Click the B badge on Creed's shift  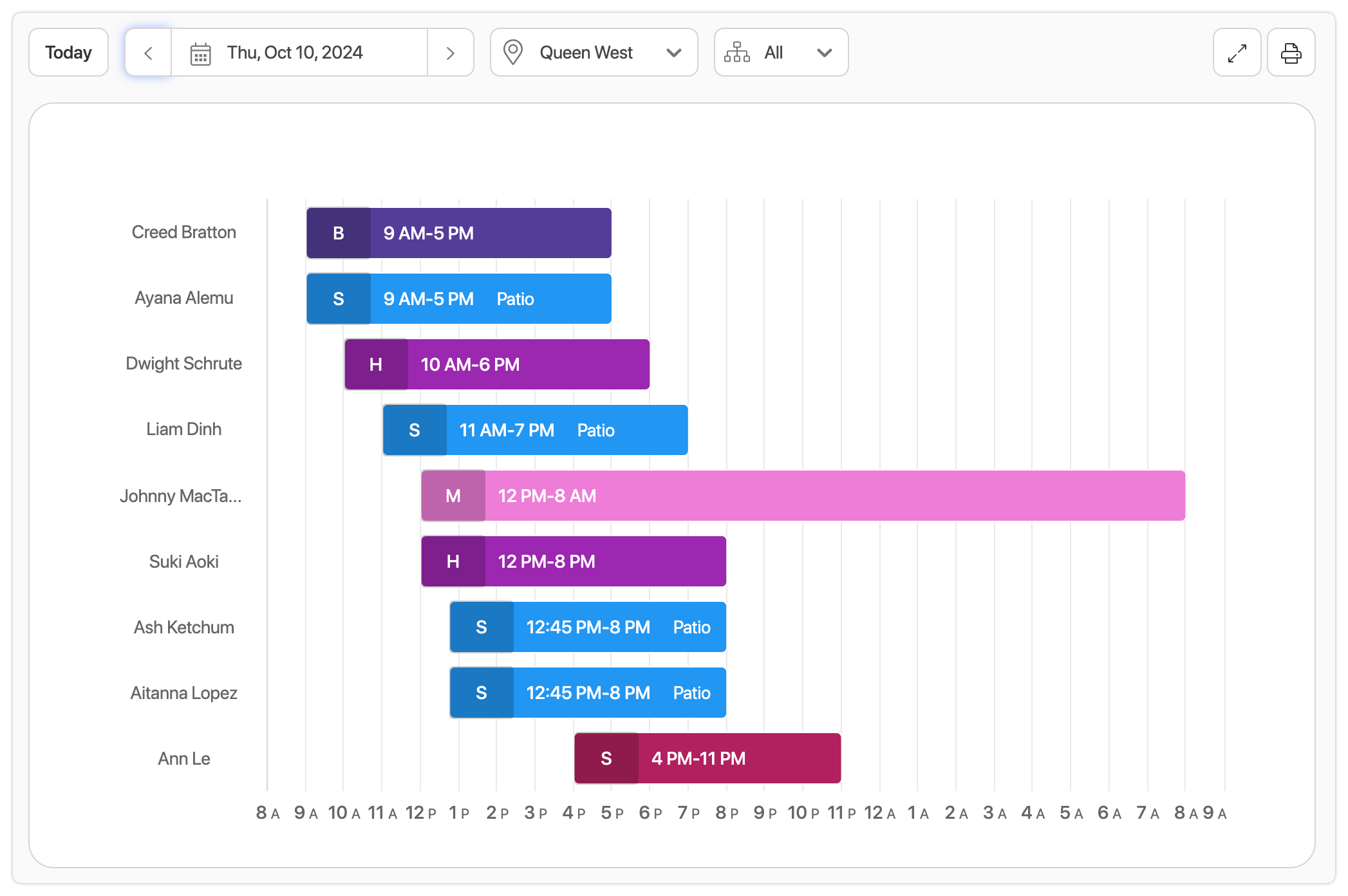tap(339, 233)
